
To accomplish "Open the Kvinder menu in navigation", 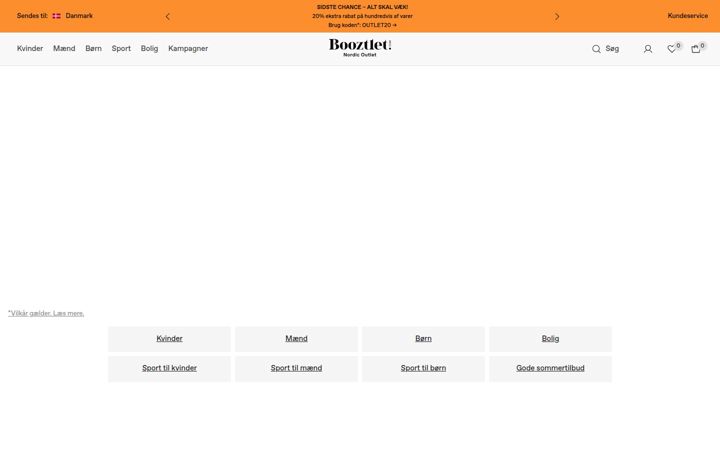I will (30, 48).
